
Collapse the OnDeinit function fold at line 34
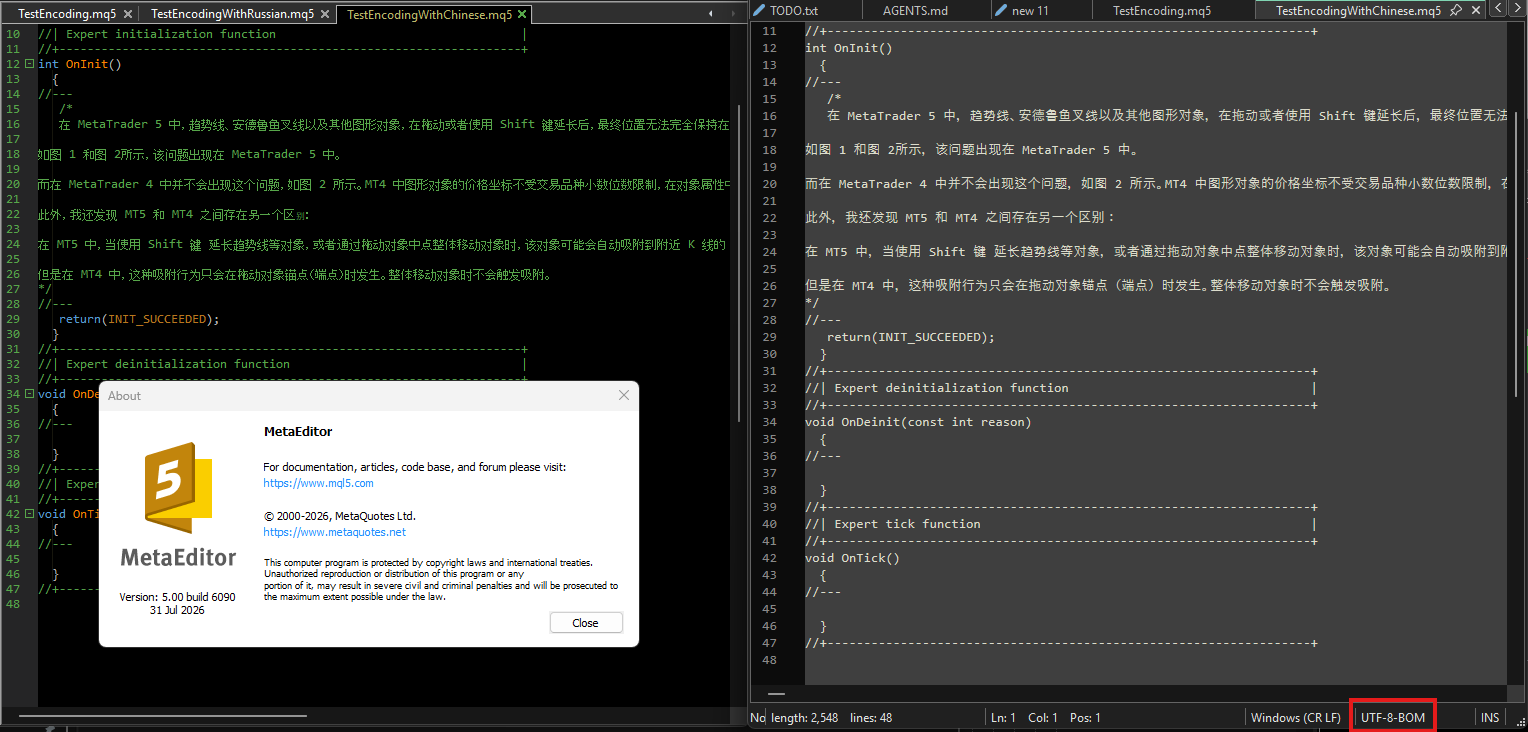point(29,394)
